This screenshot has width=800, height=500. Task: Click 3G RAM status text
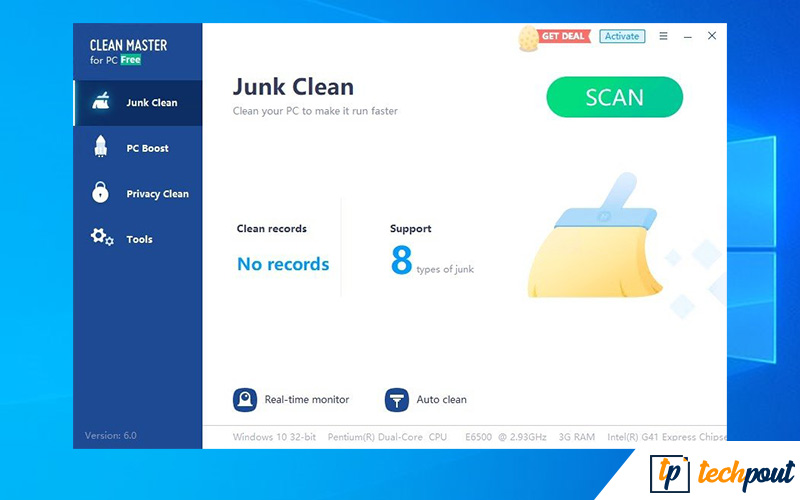(577, 437)
